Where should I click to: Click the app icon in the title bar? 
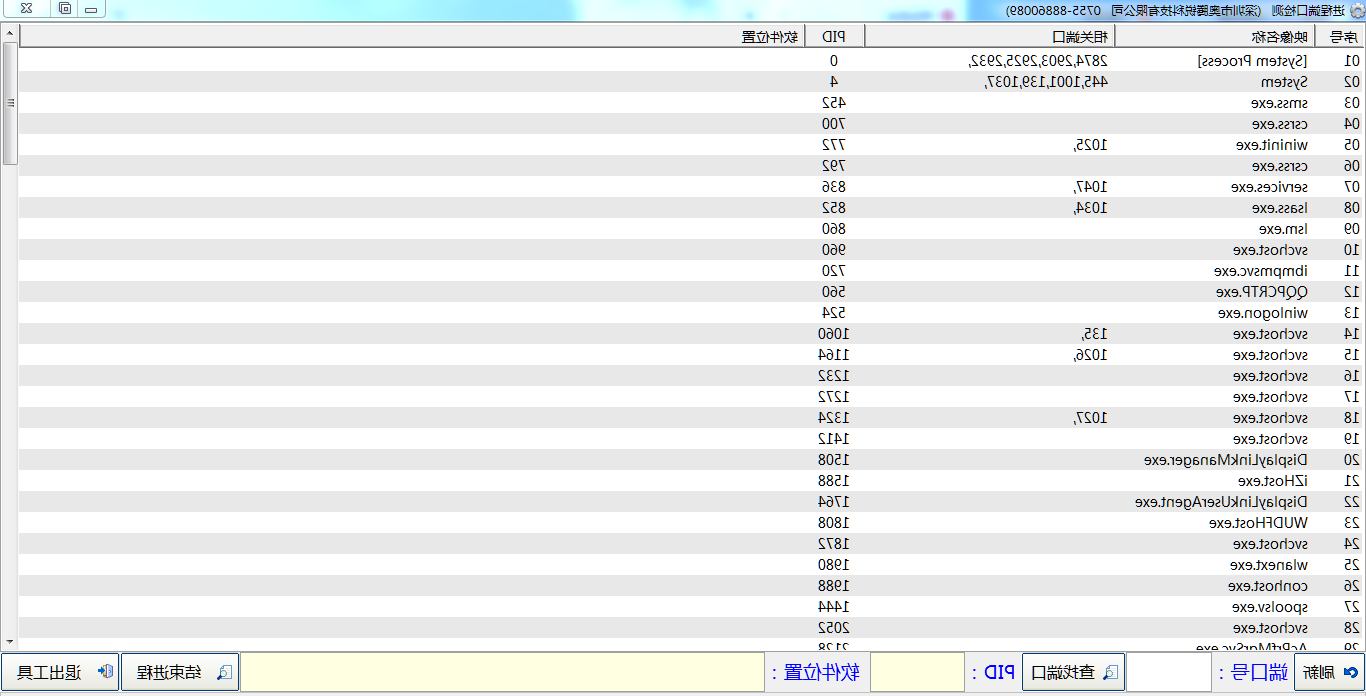[x=1356, y=10]
